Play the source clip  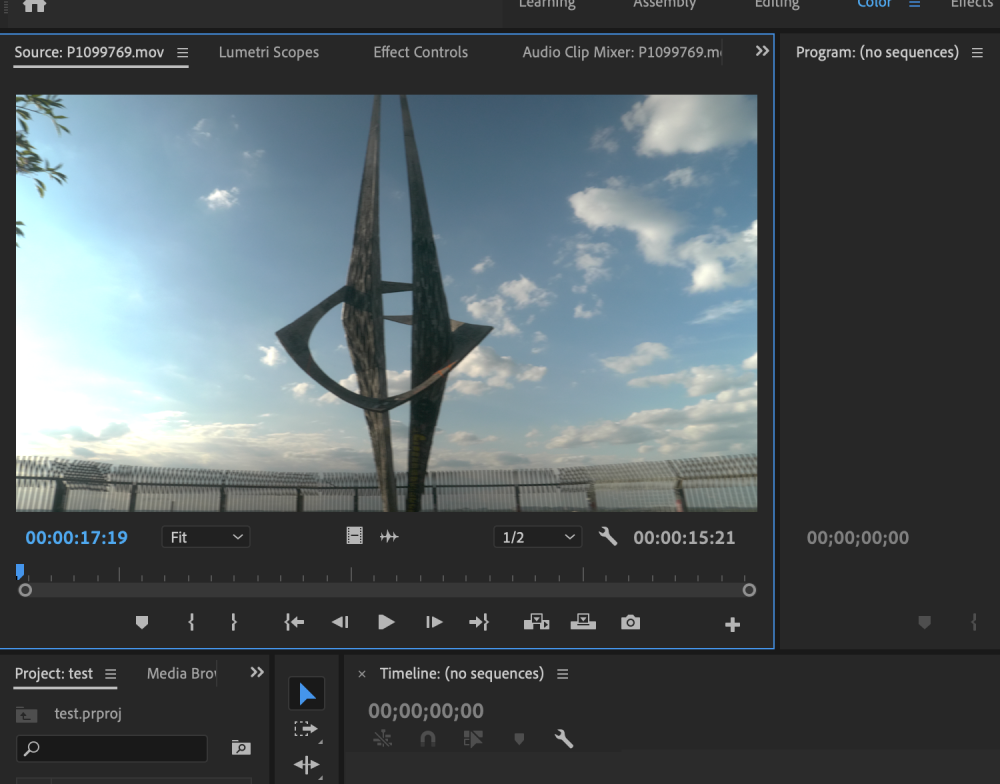pyautogui.click(x=386, y=622)
